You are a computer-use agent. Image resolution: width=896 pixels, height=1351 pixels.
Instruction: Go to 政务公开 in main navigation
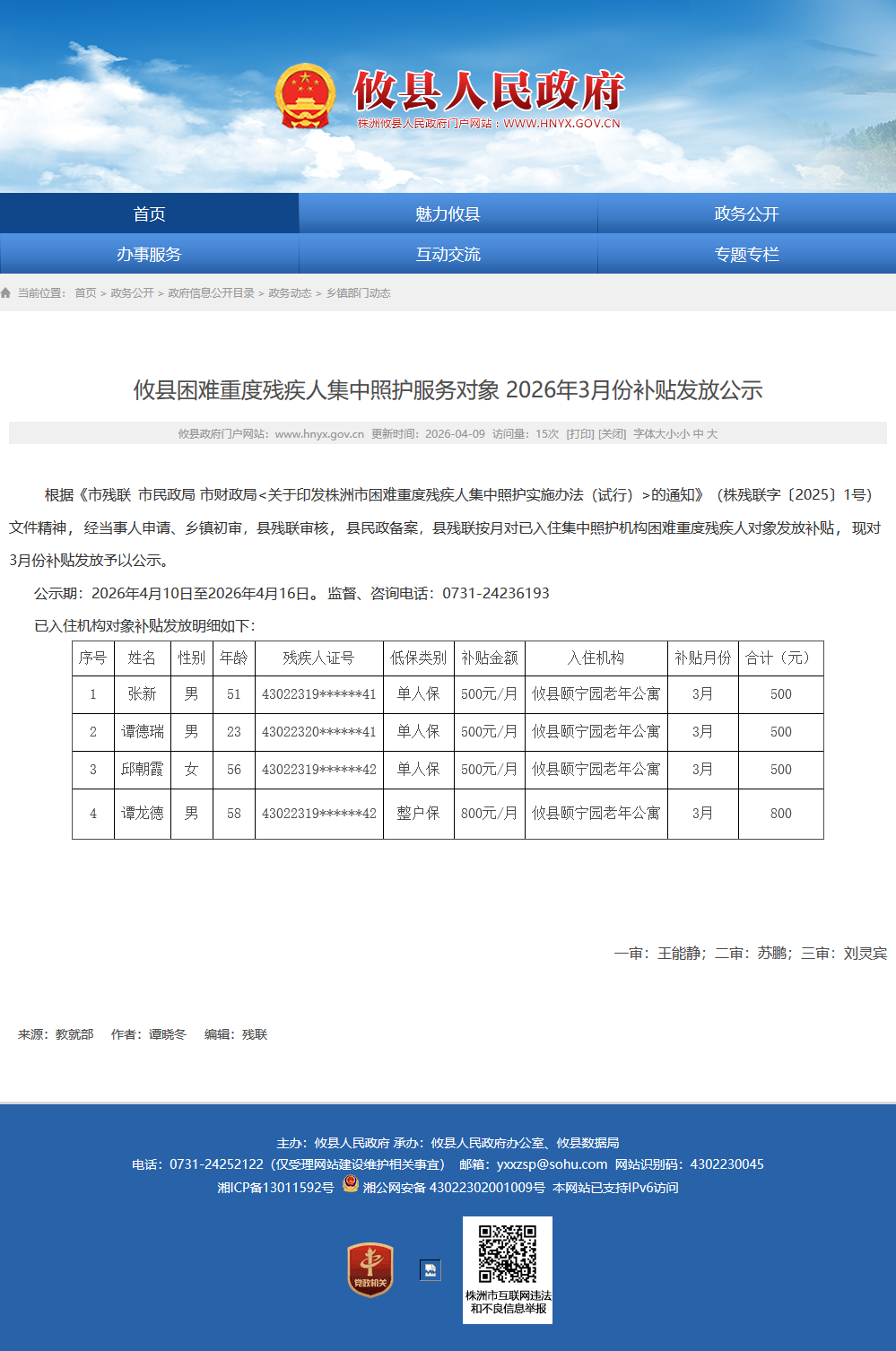(x=746, y=214)
